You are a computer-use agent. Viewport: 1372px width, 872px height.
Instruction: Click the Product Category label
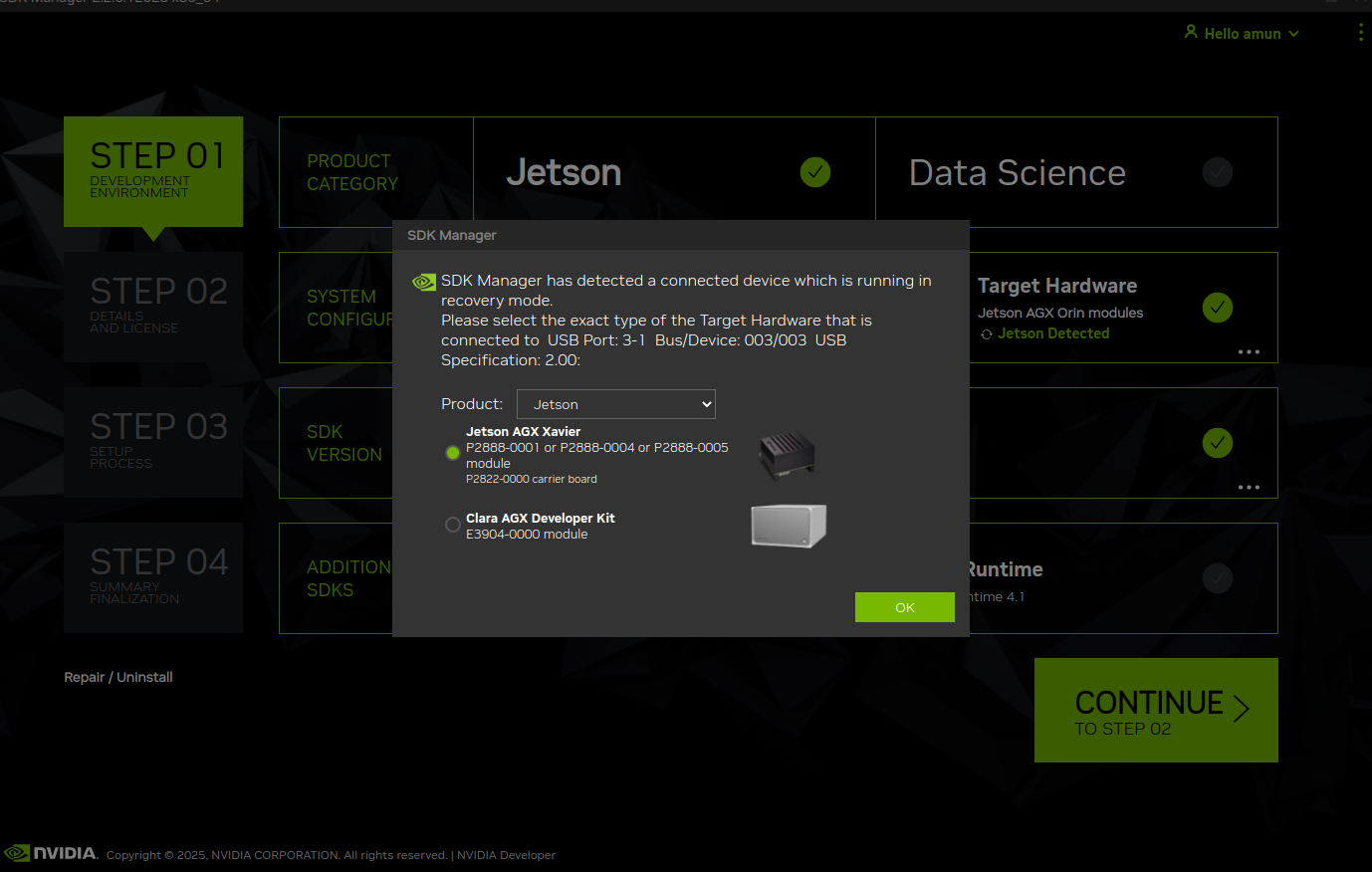[x=352, y=172]
